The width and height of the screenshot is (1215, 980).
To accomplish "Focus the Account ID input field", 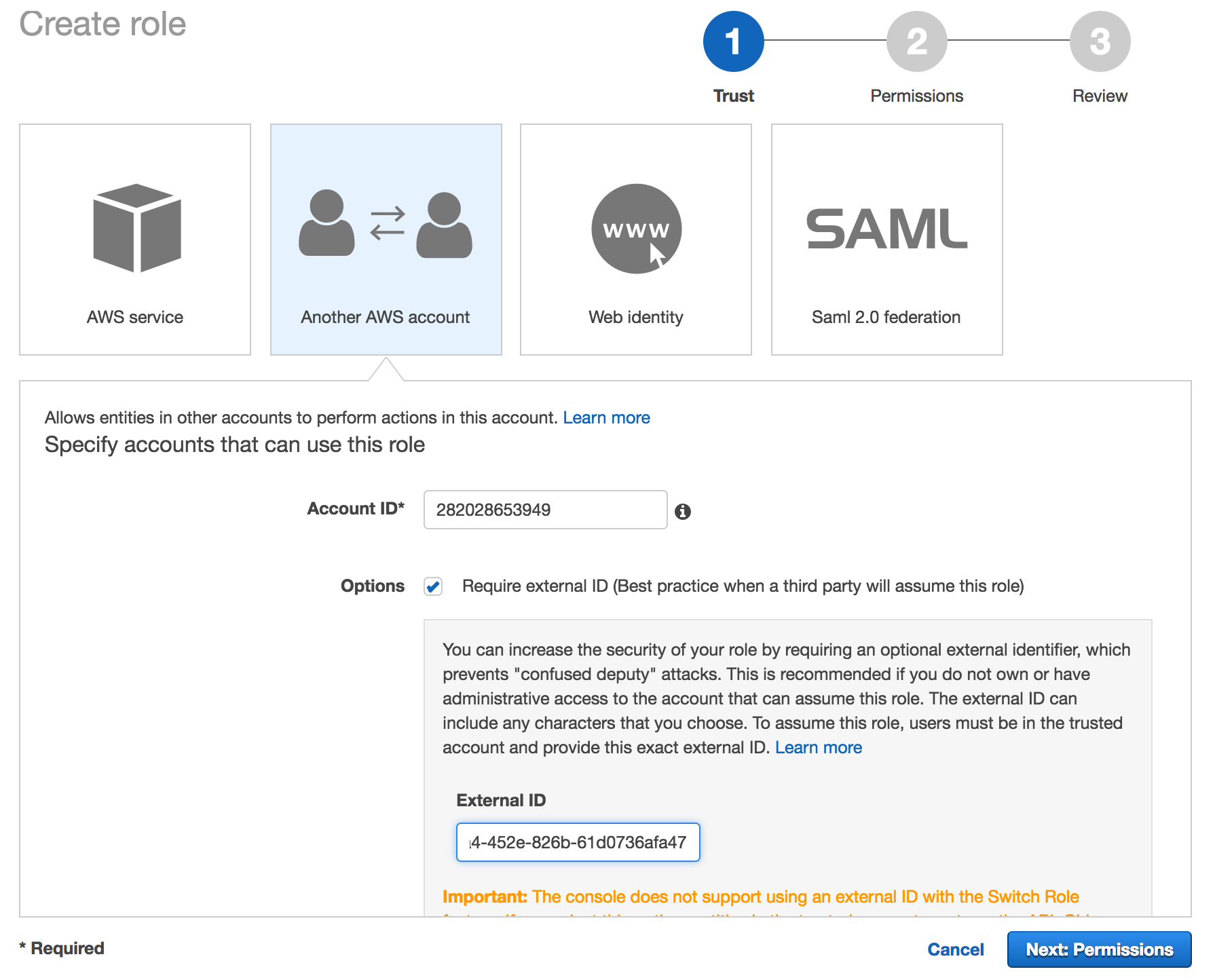I will click(546, 510).
